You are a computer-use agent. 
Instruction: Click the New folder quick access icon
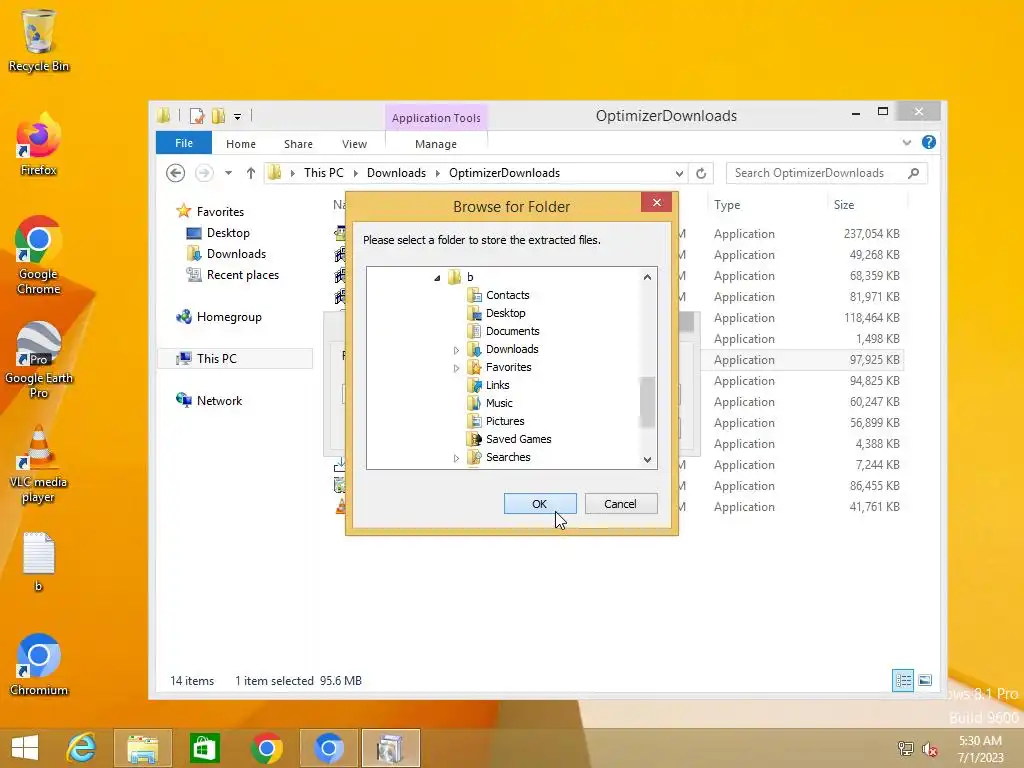pyautogui.click(x=218, y=116)
